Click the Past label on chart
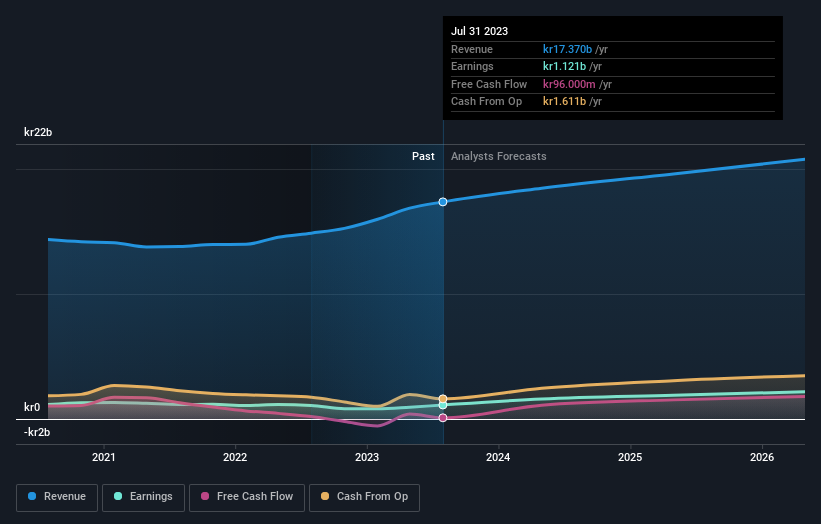The image size is (821, 524). (423, 157)
